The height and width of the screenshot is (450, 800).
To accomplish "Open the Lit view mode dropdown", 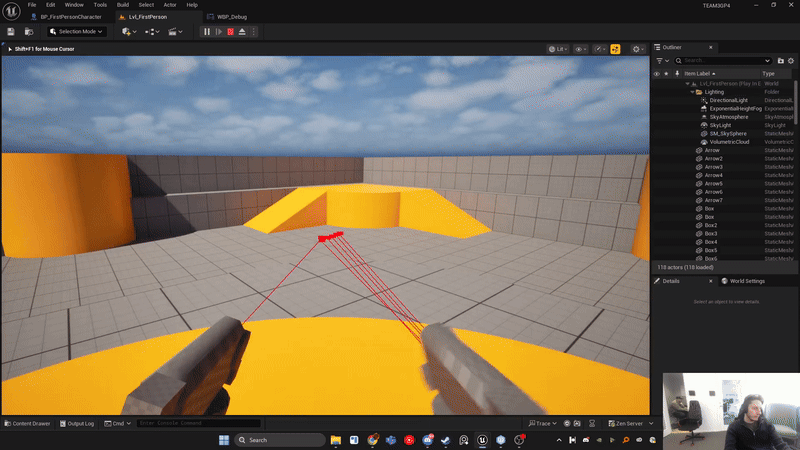I will click(557, 48).
